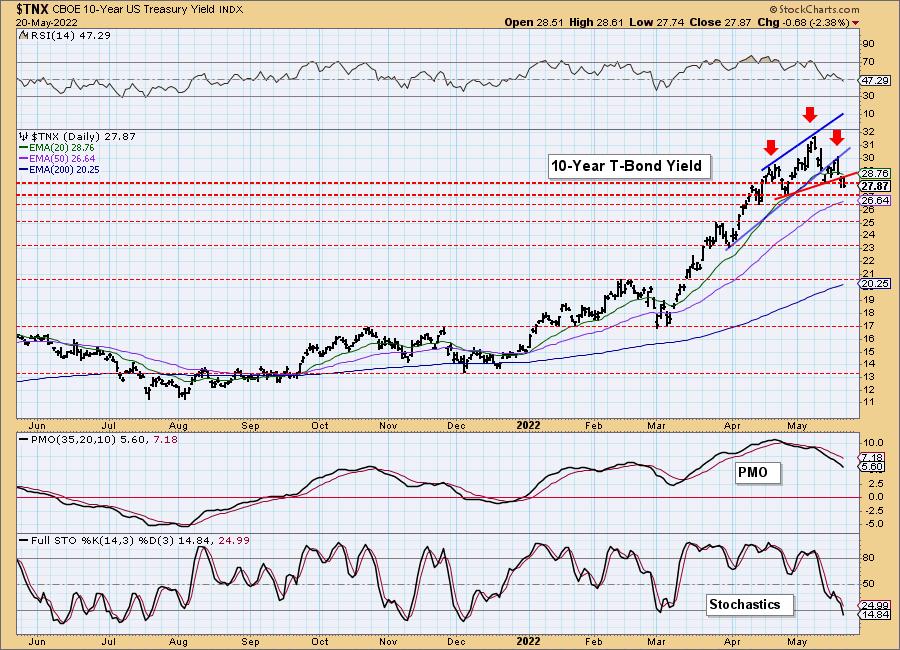Click the 14.84 stochastics axis tag
The height and width of the screenshot is (650, 900).
tap(874, 614)
